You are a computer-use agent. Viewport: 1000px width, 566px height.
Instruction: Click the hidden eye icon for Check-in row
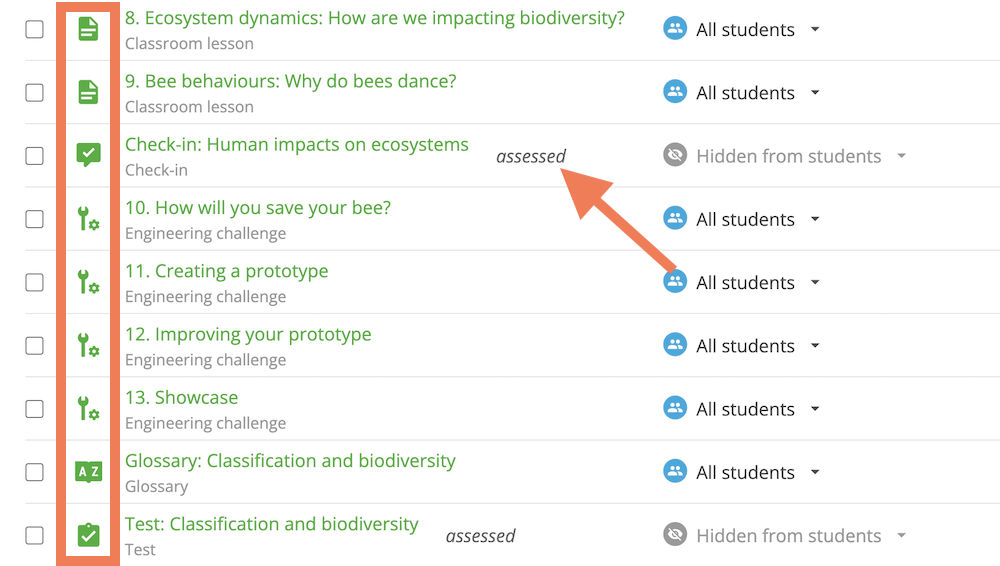pos(675,155)
